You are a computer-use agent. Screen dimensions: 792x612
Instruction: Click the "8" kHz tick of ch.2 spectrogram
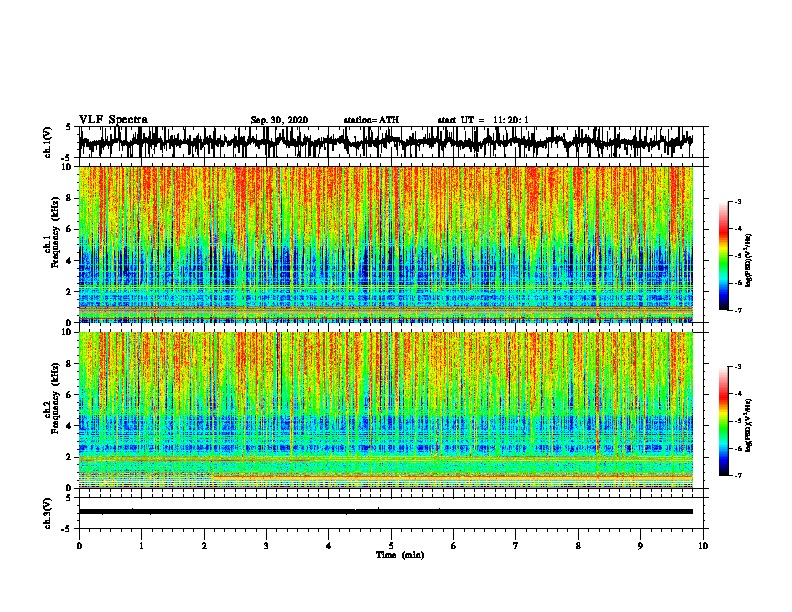69,364
